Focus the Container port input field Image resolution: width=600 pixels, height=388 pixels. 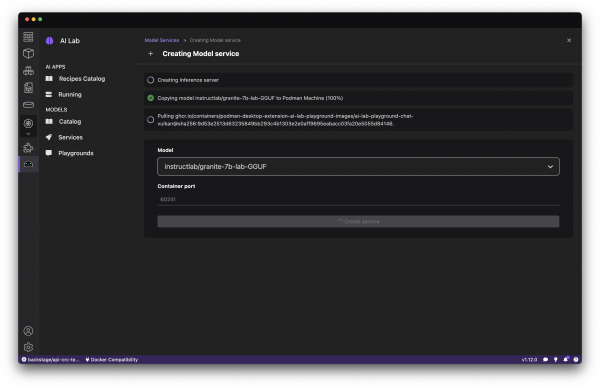[x=358, y=199]
